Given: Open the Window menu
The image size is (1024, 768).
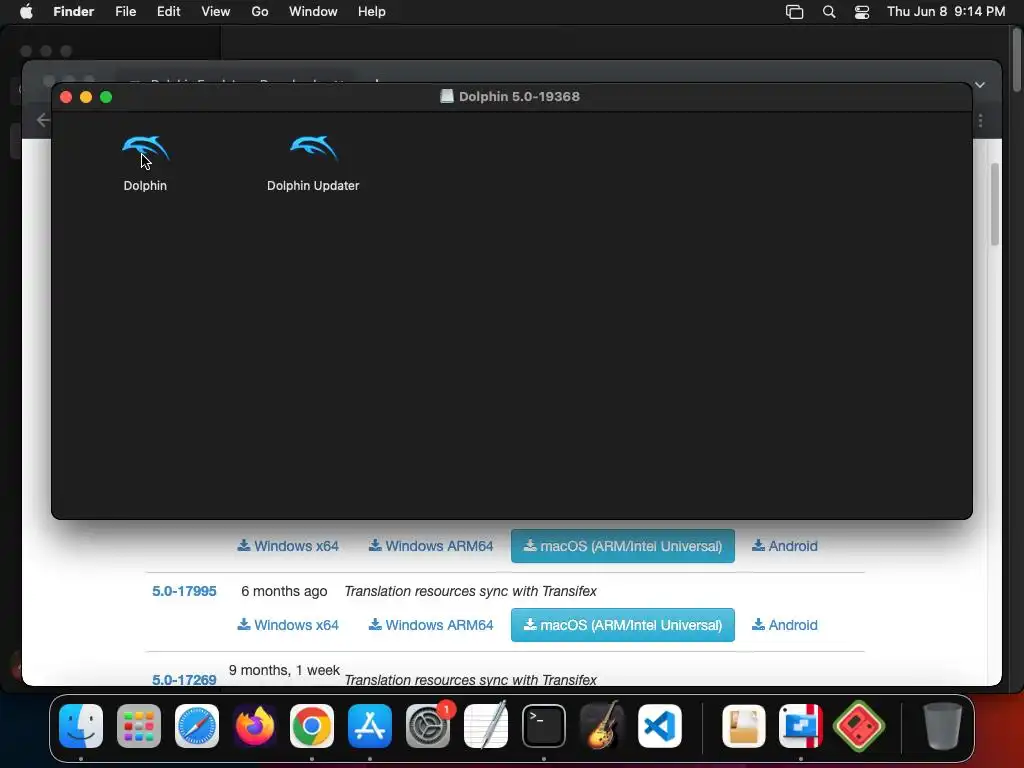Looking at the screenshot, I should pyautogui.click(x=313, y=12).
